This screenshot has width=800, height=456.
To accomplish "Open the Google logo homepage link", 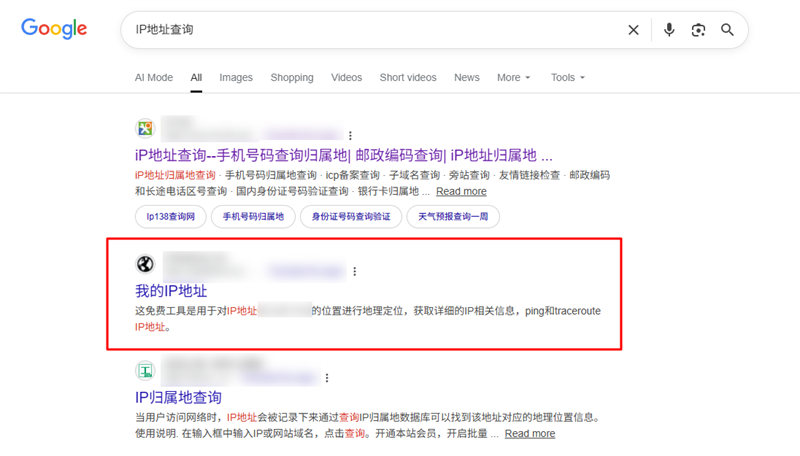I will click(54, 29).
